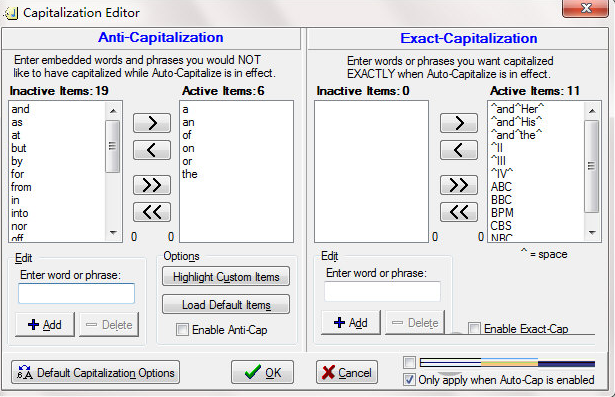Move all Exact-Cap items to inactive list

tap(459, 212)
